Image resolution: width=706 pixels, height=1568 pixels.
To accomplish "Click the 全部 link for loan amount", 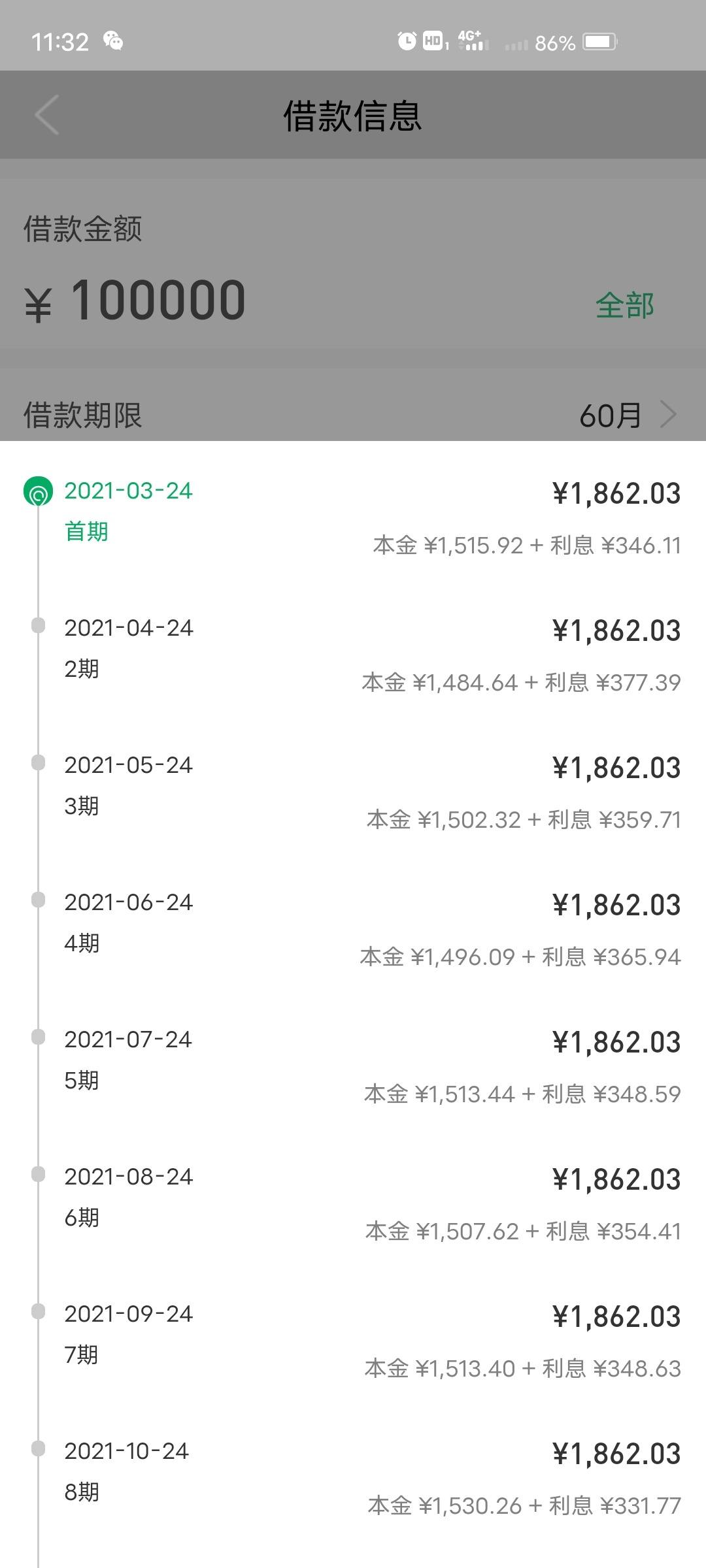I will pos(624,305).
